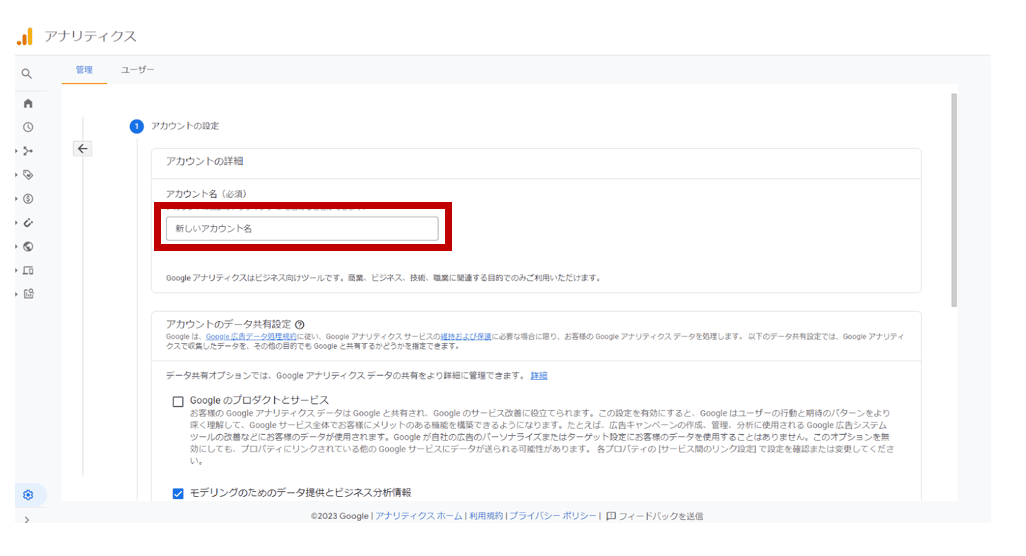Expand the arrow beside the magnet icon
Viewport: 1026px width, 556px height.
[x=16, y=222]
